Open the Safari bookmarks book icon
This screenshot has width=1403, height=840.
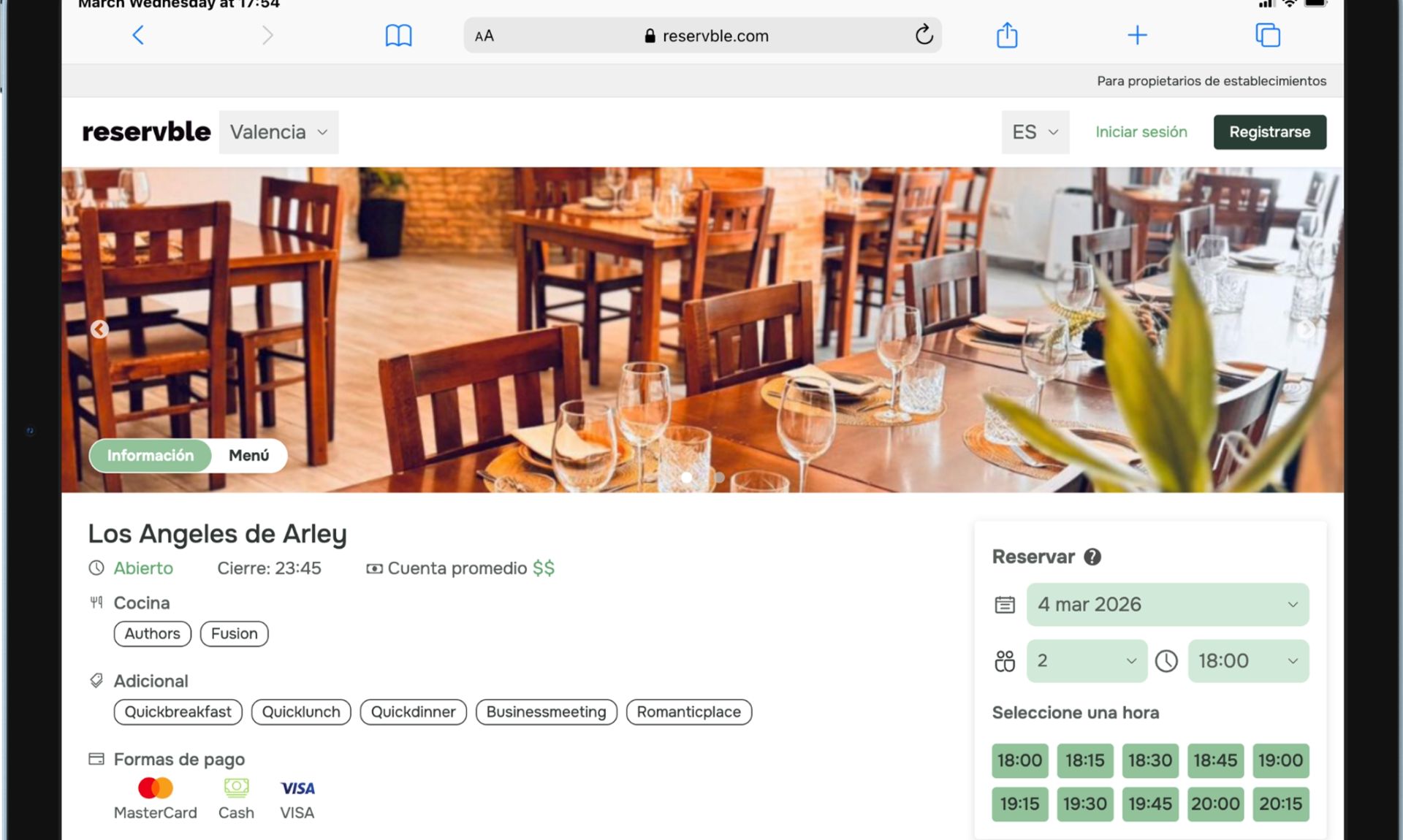398,35
